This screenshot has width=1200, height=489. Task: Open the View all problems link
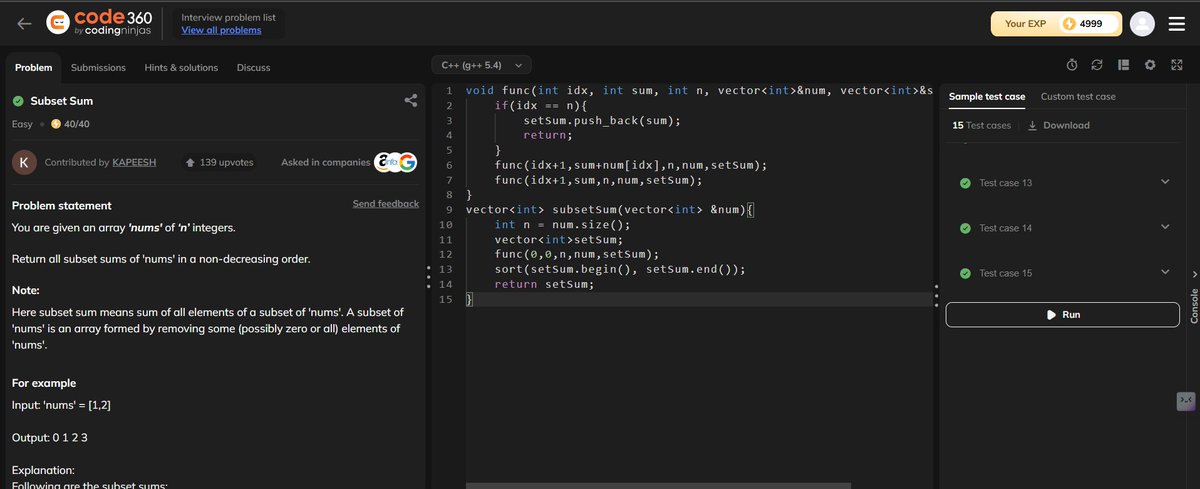(221, 30)
